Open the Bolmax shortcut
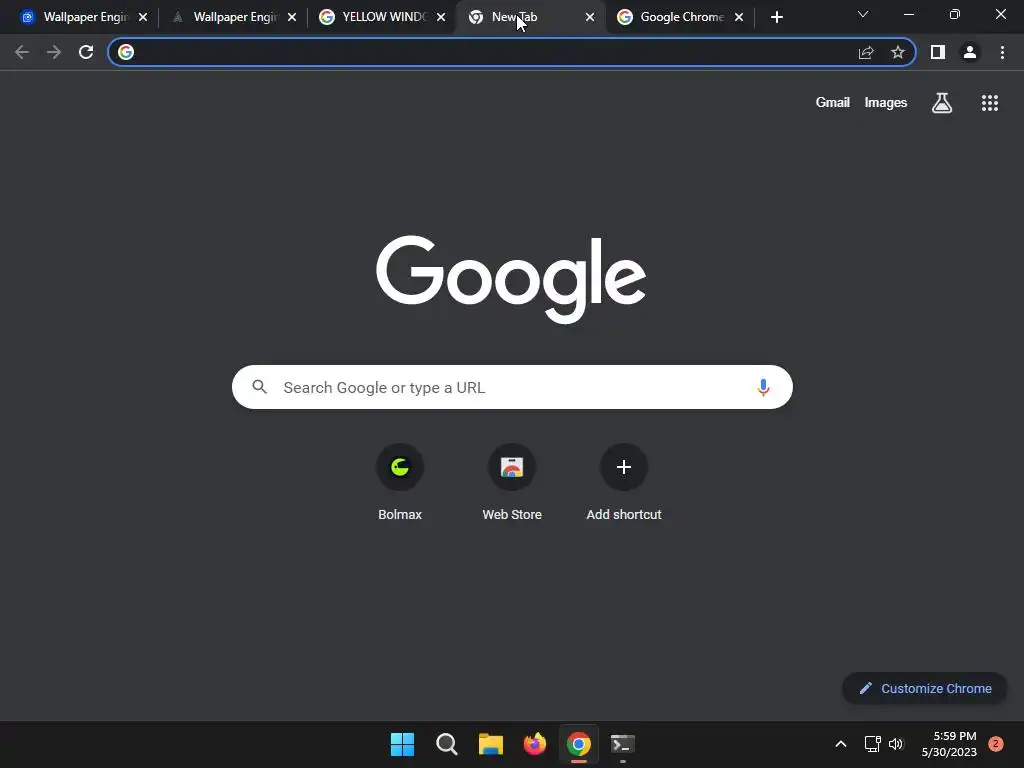Viewport: 1024px width, 768px height. point(400,482)
